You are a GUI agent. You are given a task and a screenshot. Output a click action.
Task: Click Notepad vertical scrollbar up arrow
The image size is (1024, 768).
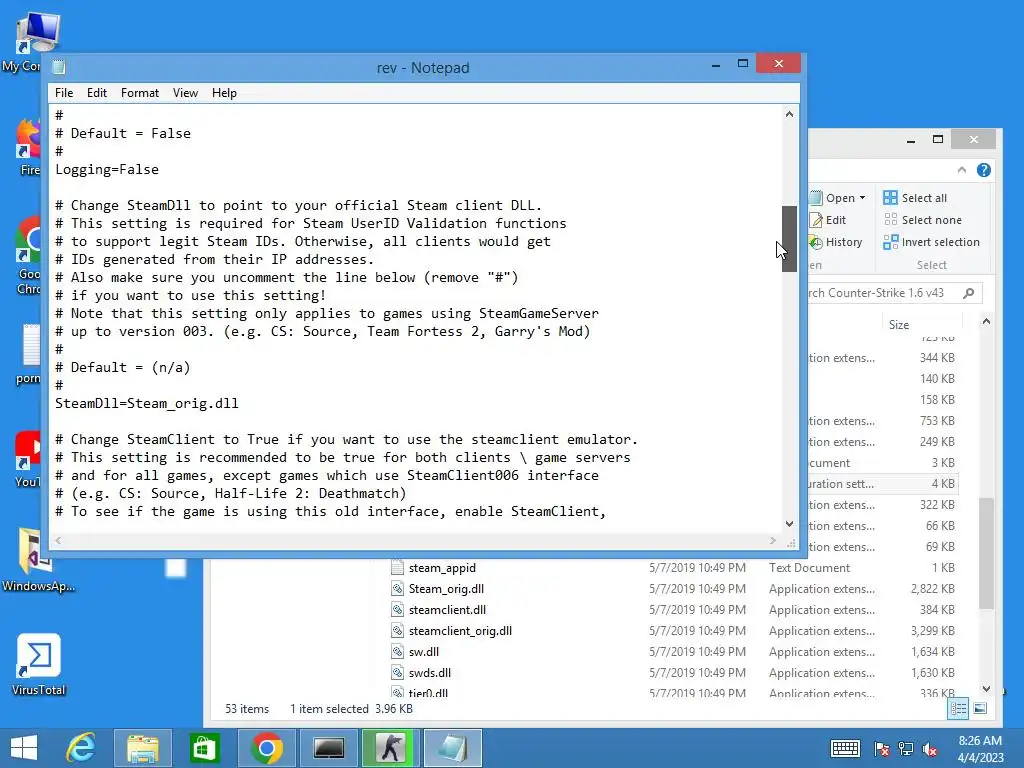click(x=789, y=114)
